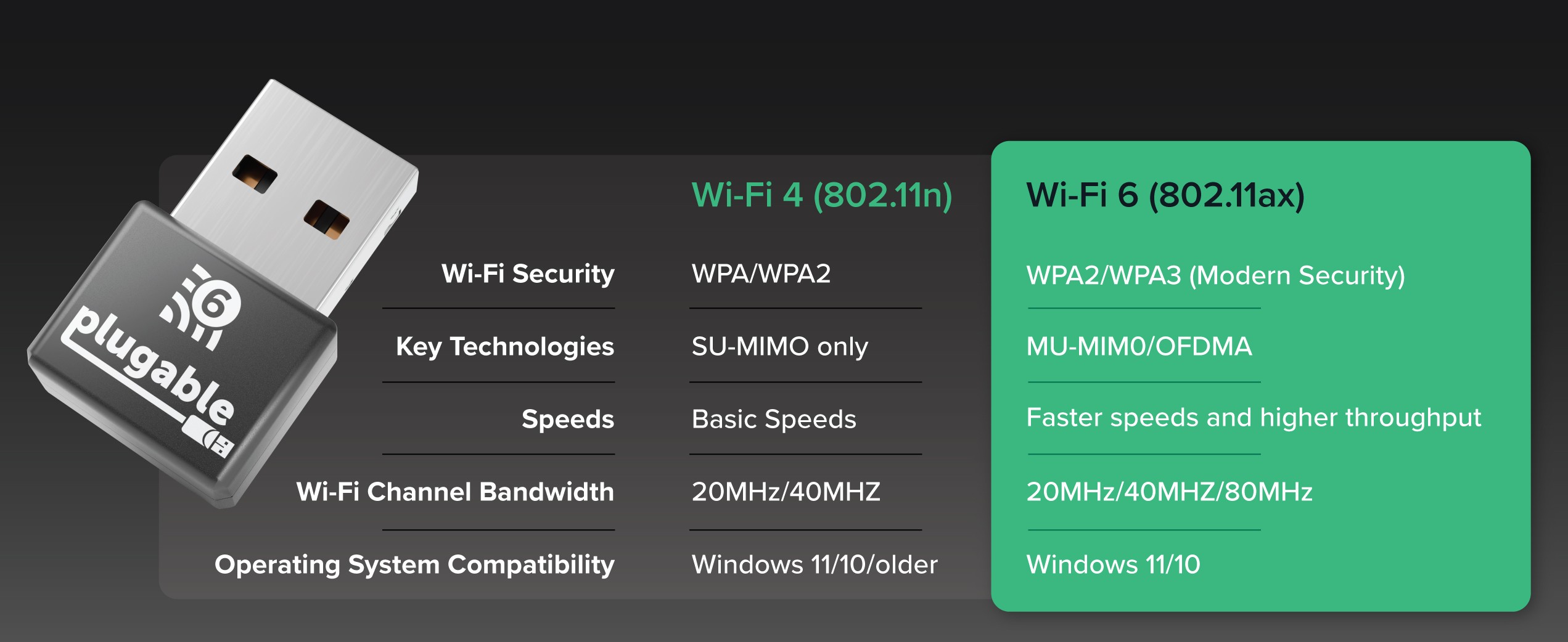1568x642 pixels.
Task: Select the Wi-Fi 4 (802.11n) column heading
Action: [822, 195]
